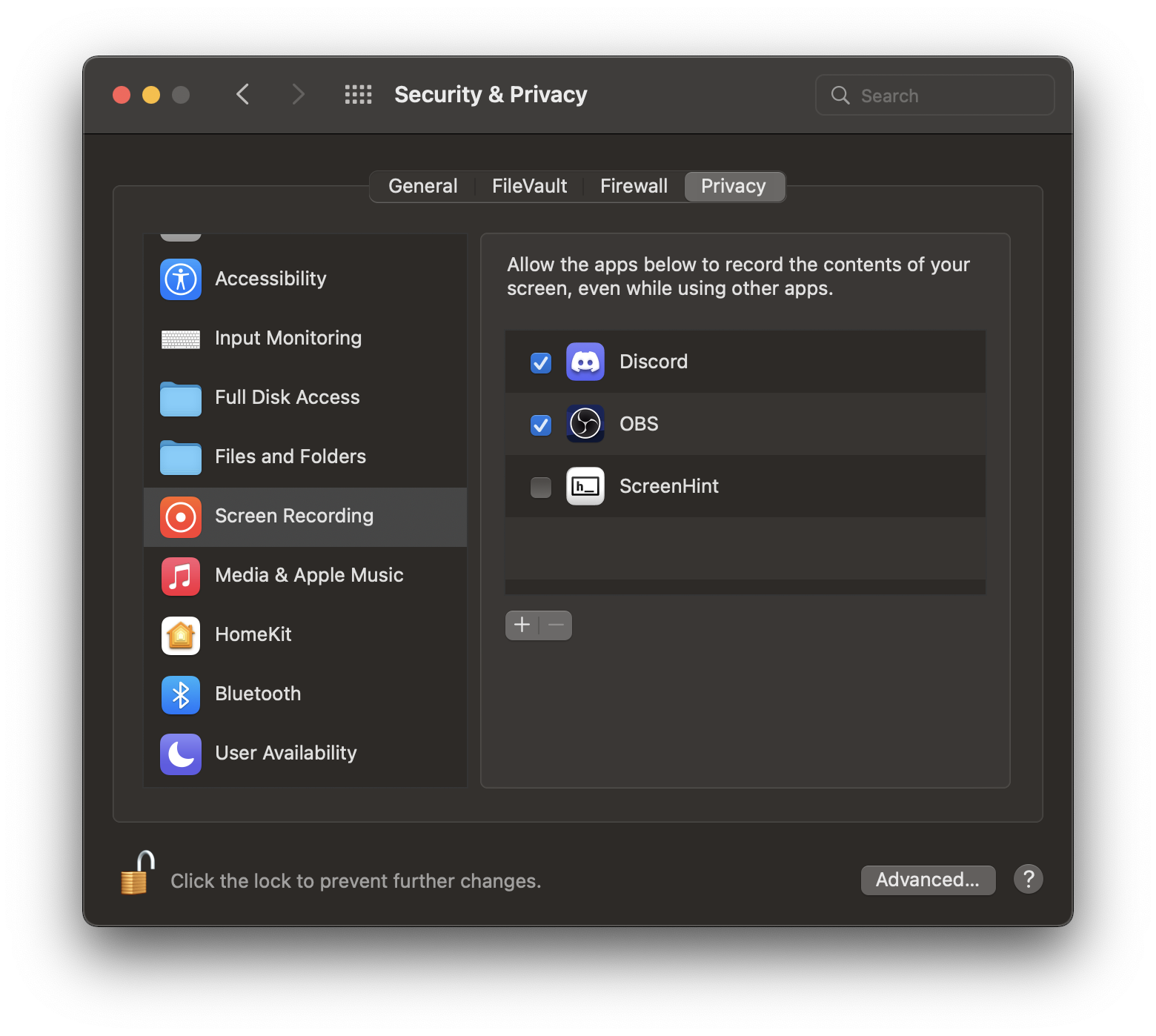Enable ScreenHint screen recording checkbox
The width and height of the screenshot is (1156, 1036).
tap(541, 488)
